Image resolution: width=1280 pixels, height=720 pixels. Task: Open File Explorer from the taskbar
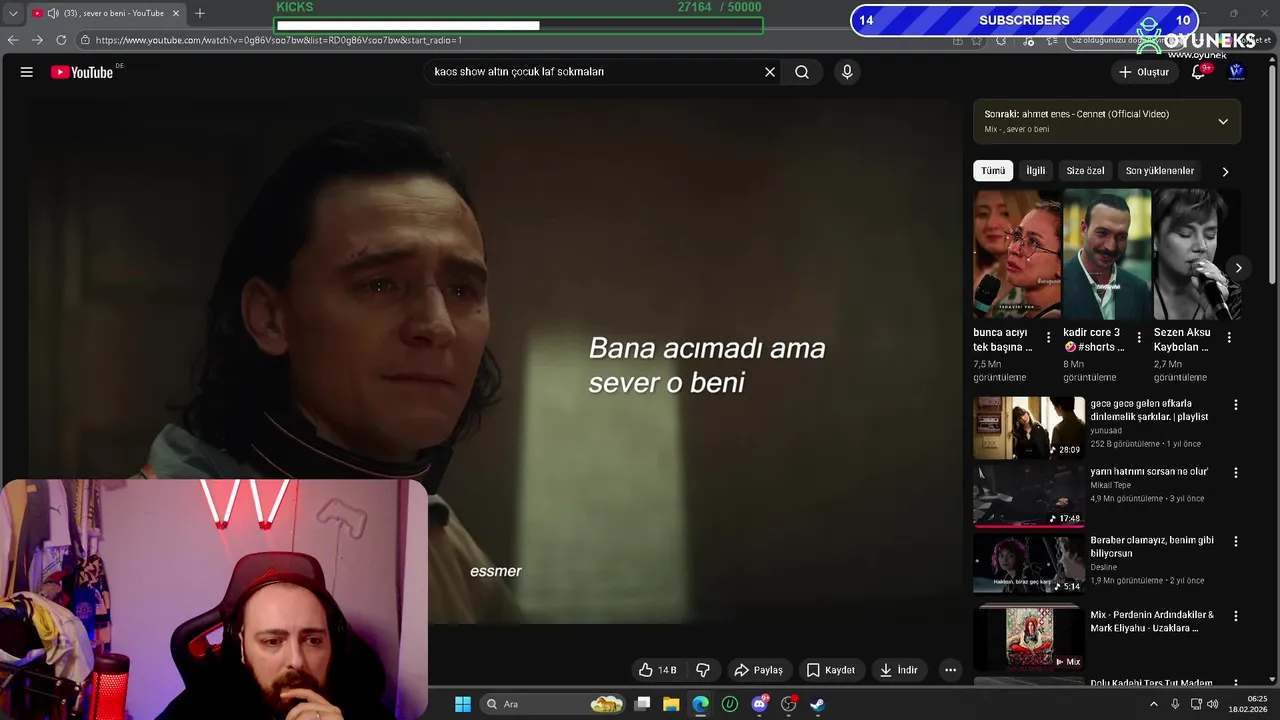[671, 704]
